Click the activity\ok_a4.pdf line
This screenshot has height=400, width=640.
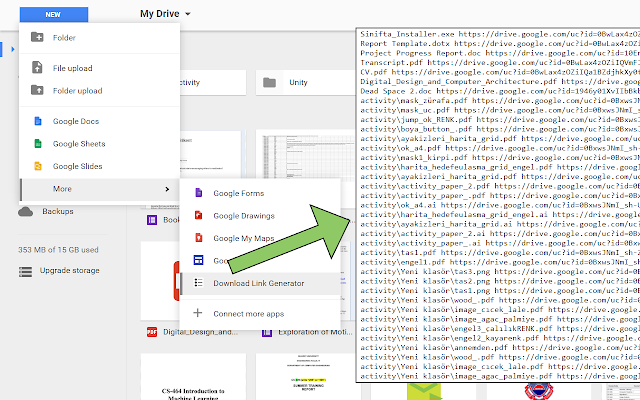click(500, 148)
